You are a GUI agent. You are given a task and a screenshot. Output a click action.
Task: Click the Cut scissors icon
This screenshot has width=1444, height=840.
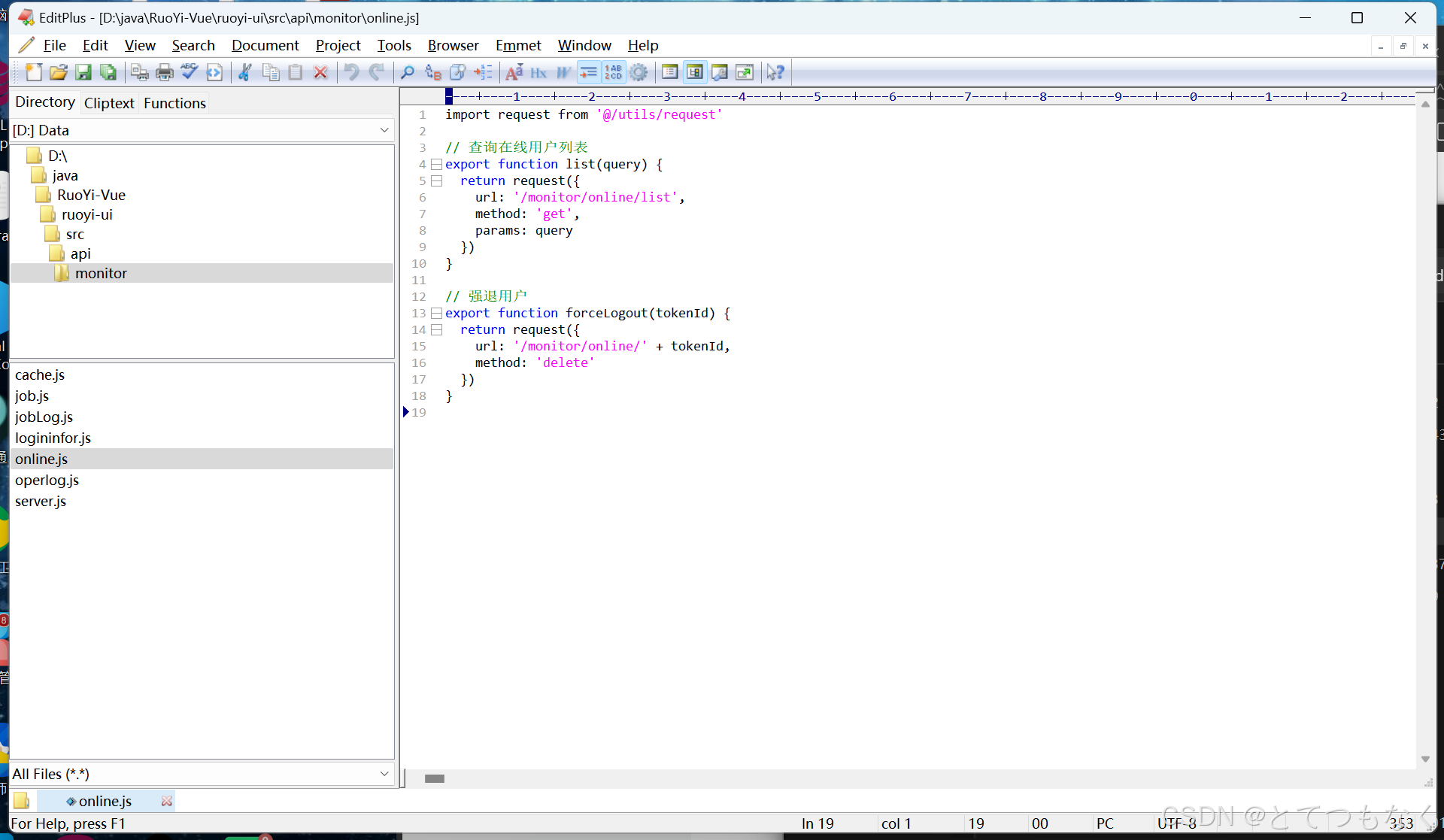[x=245, y=72]
